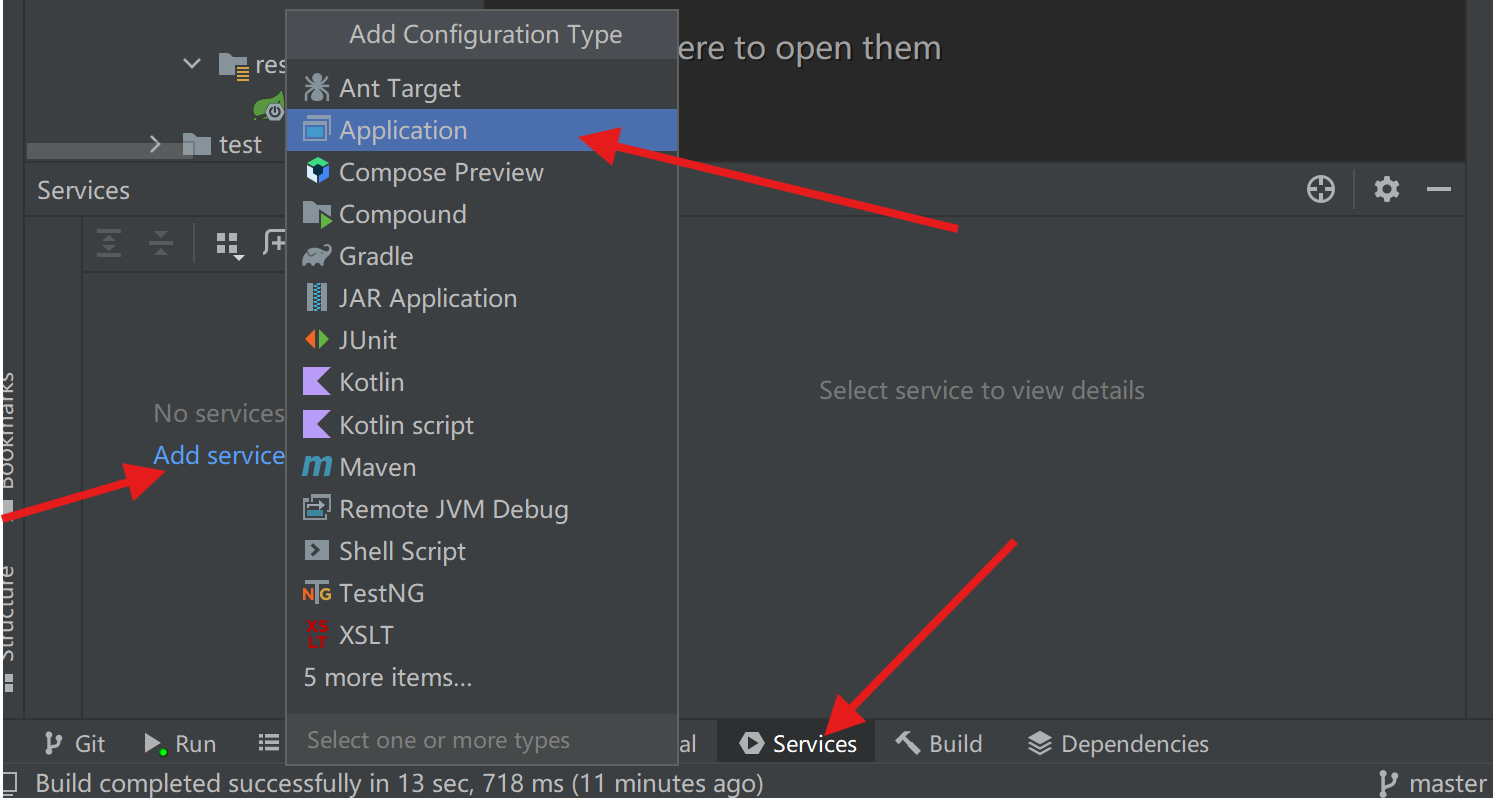
Task: Click the XSLT red icon
Action: coord(316,635)
